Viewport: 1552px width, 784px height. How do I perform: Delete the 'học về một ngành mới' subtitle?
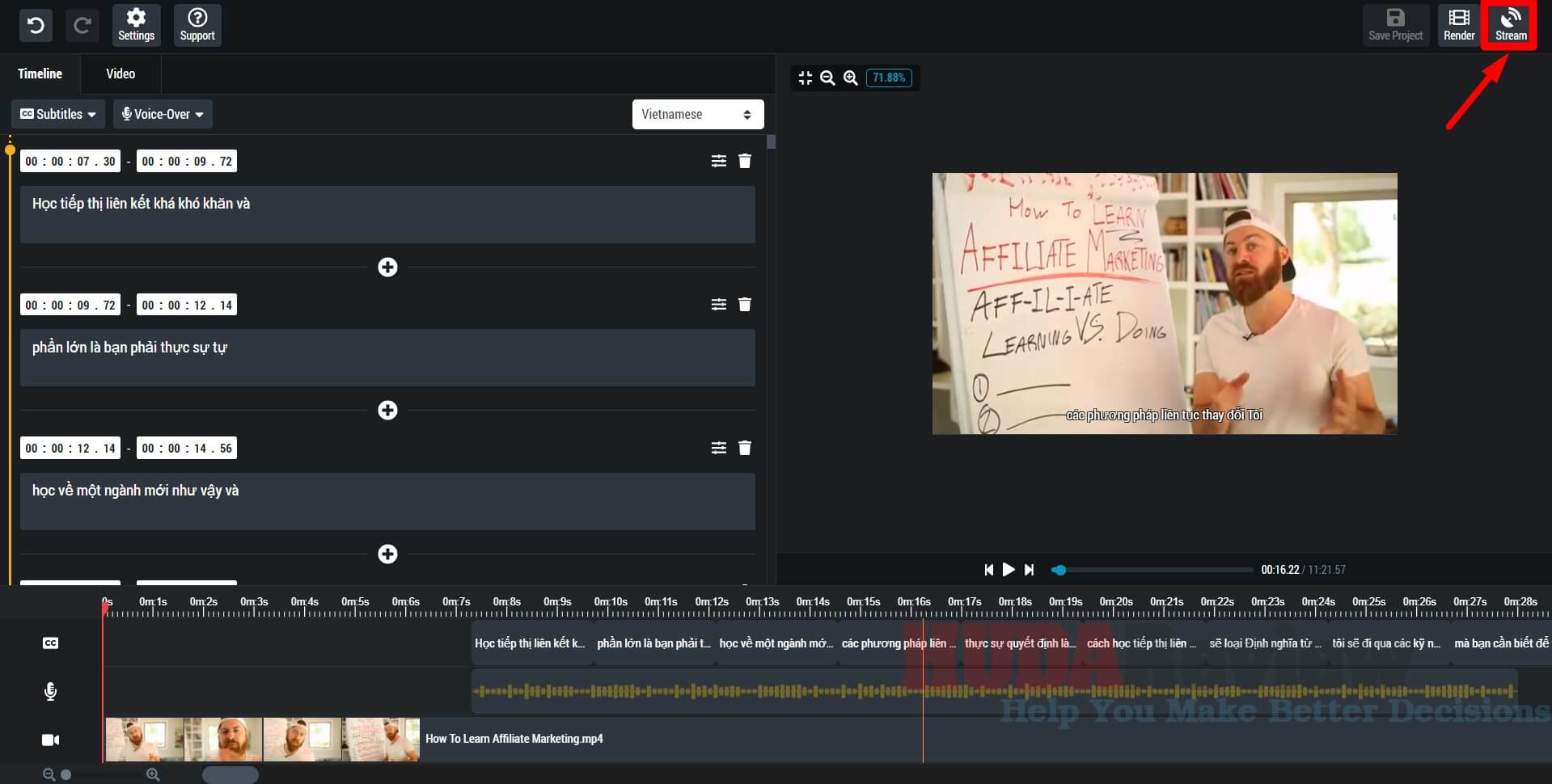click(x=745, y=447)
